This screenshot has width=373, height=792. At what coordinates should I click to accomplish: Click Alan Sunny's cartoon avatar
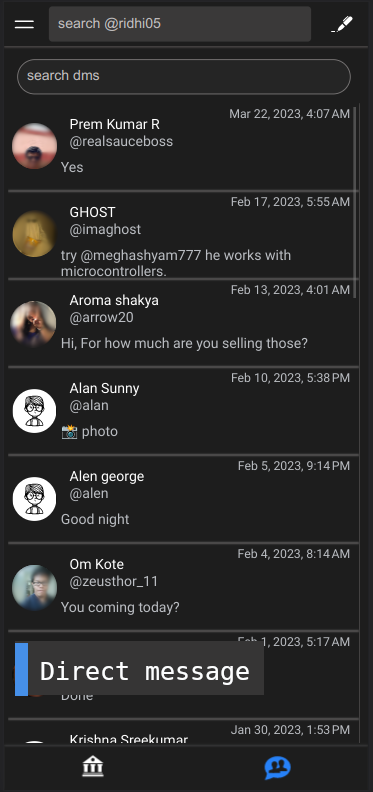pyautogui.click(x=34, y=411)
